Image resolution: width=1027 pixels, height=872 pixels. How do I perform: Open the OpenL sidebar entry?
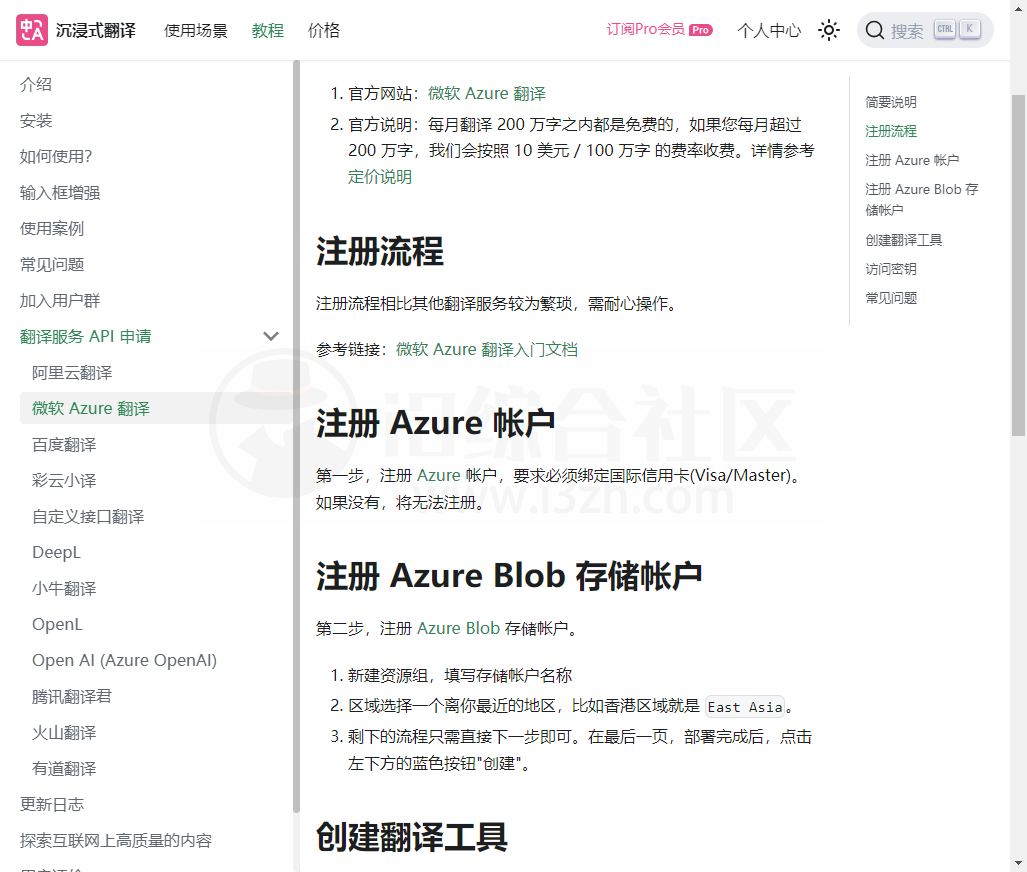57,624
